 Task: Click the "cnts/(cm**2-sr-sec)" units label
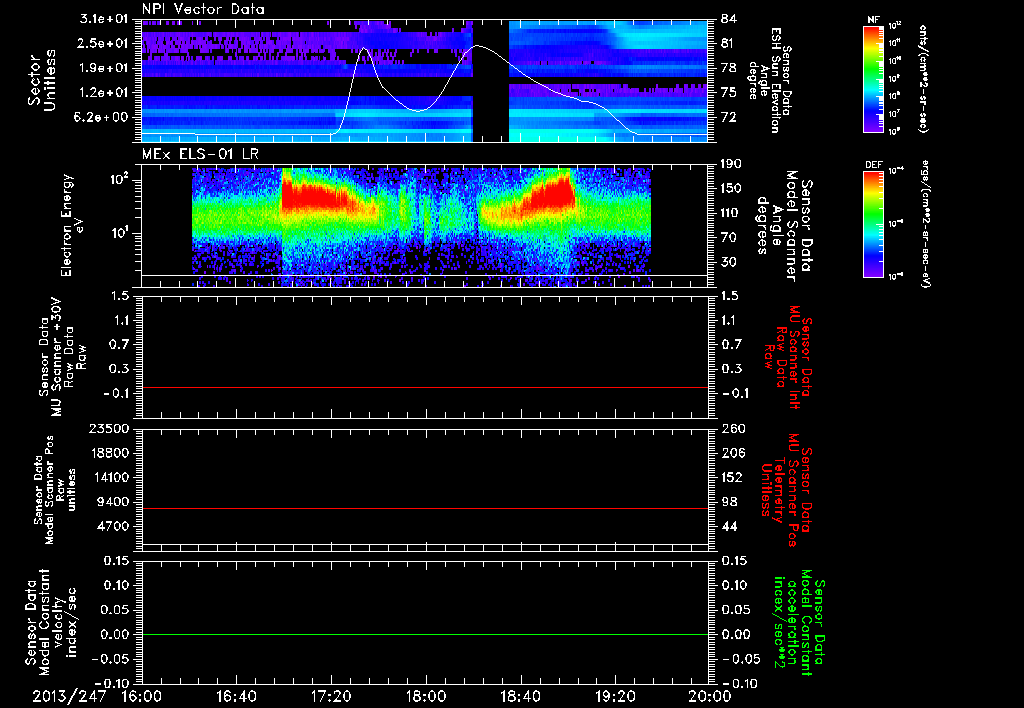pyautogui.click(x=923, y=78)
